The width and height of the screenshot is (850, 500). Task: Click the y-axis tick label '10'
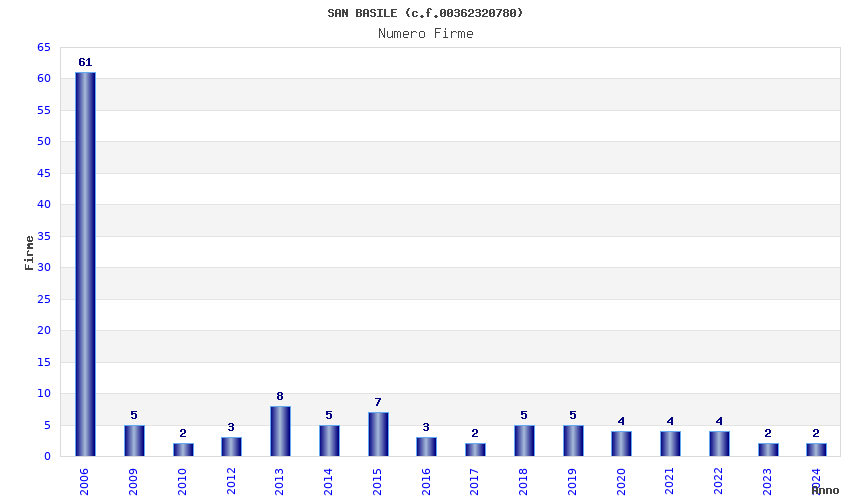pos(44,393)
